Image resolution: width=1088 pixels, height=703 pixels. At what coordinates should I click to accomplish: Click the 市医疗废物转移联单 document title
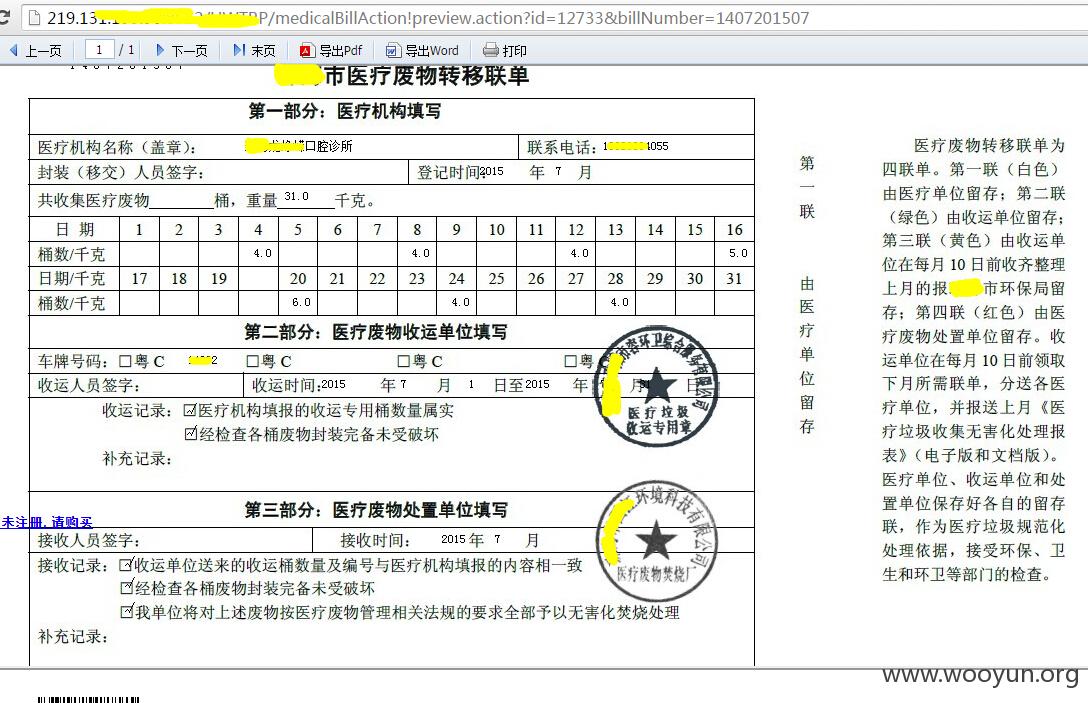pyautogui.click(x=427, y=75)
